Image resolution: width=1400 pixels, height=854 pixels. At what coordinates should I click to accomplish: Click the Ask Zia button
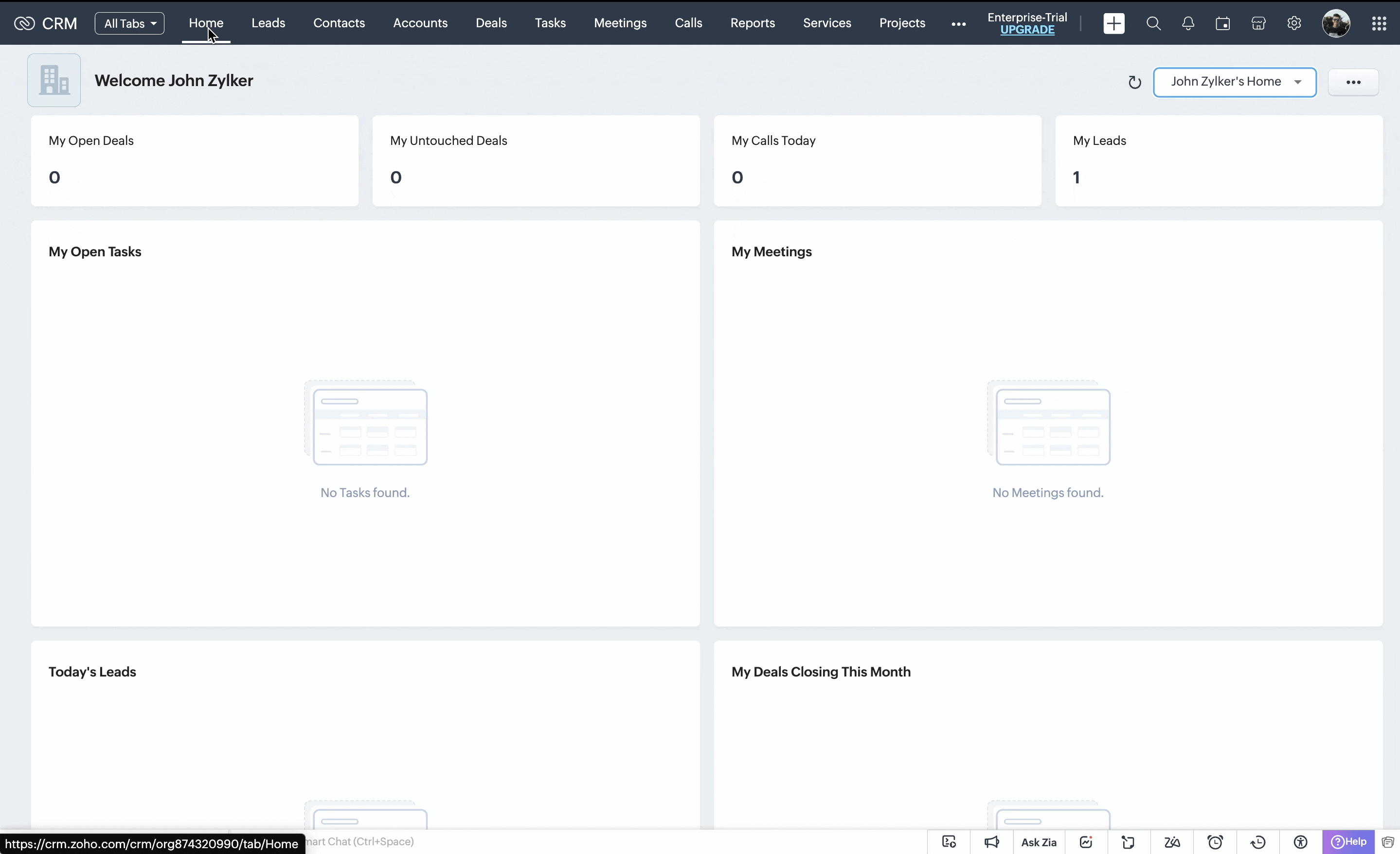click(1039, 842)
